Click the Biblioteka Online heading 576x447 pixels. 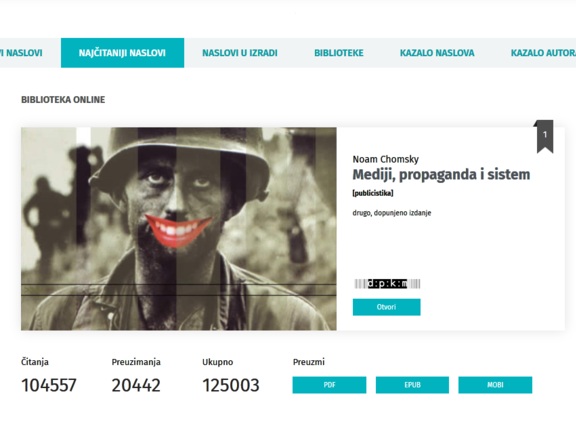tap(63, 100)
